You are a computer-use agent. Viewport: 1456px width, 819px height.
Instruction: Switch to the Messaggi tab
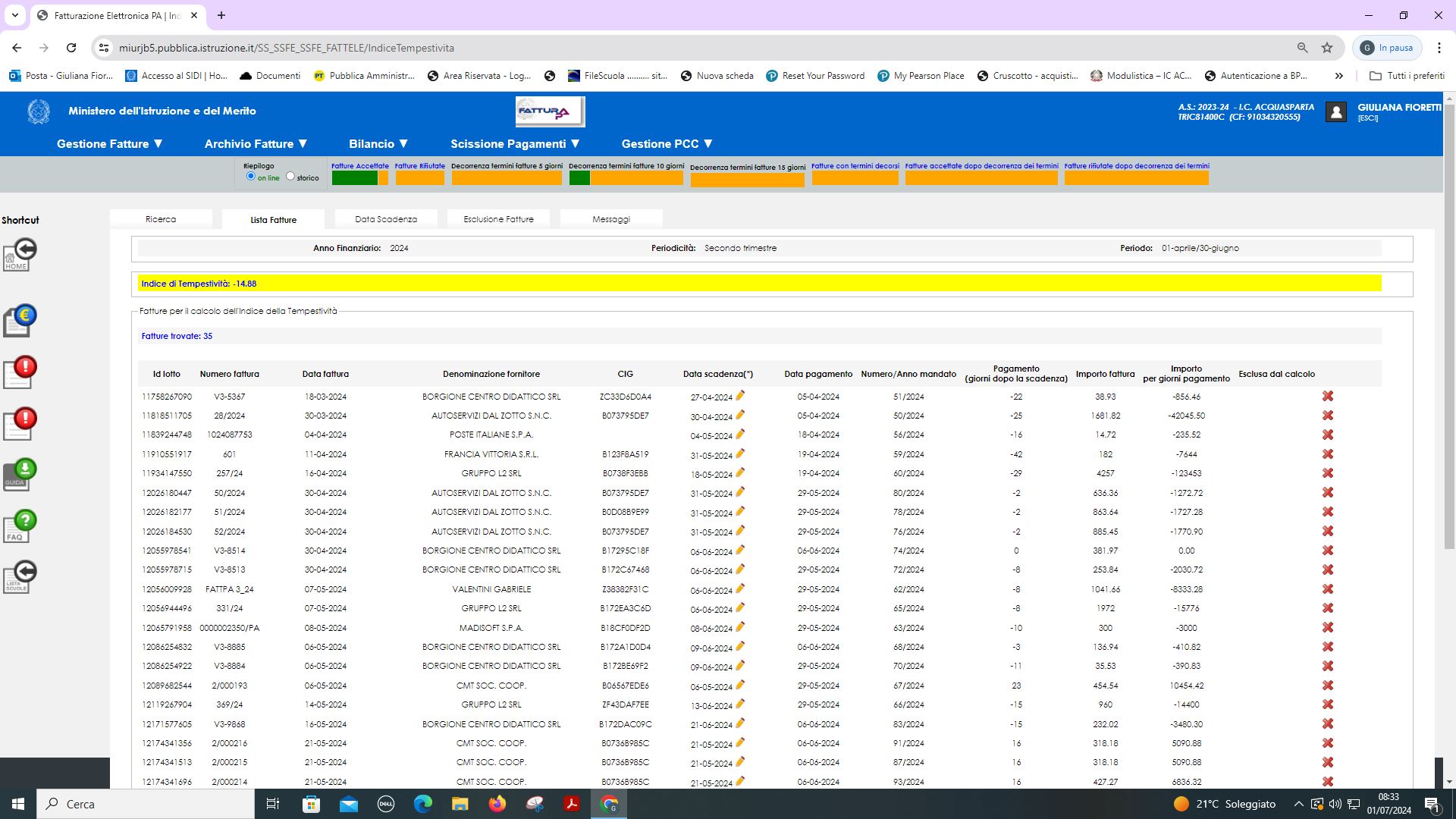pos(611,219)
